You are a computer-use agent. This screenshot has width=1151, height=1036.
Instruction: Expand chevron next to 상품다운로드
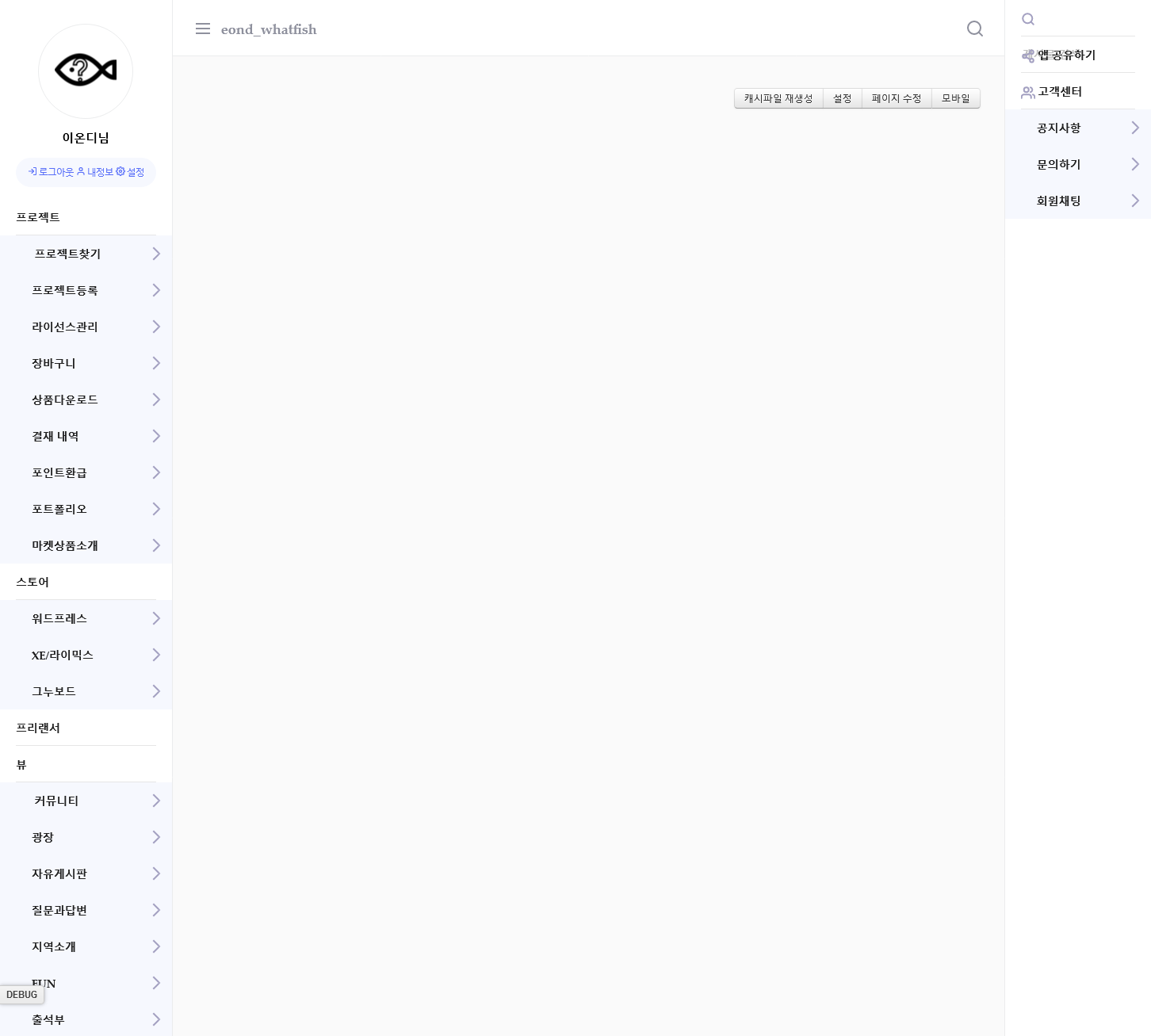[x=156, y=399]
